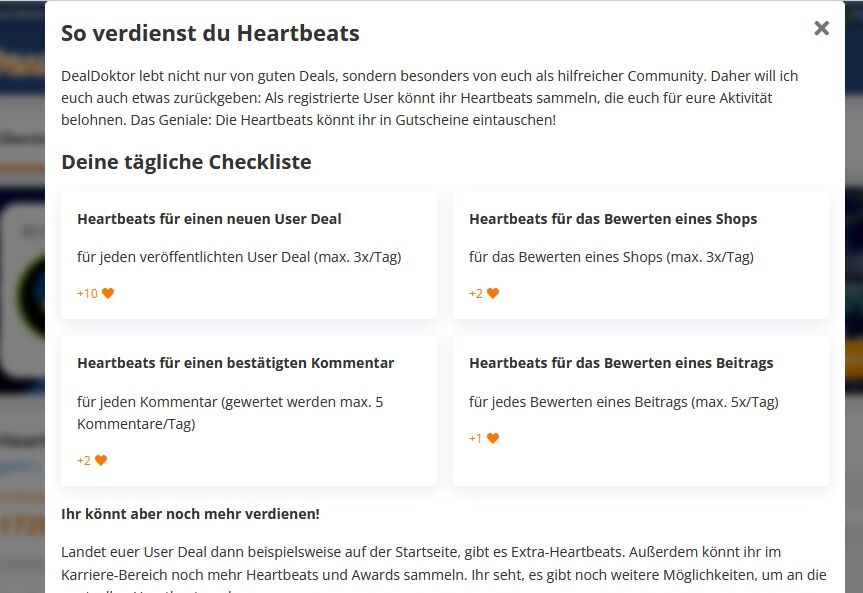Select 'Bewerten eines Shops' card heading
The height and width of the screenshot is (593, 863).
click(x=613, y=219)
